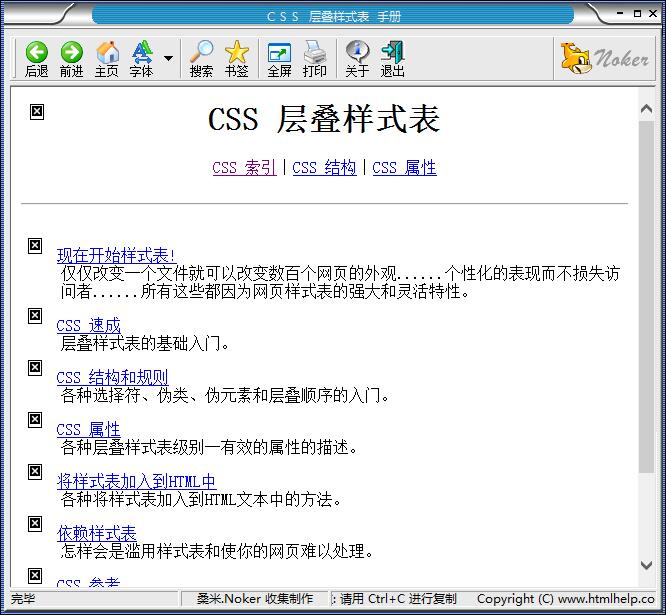Viewport: 666px width, 615px height.
Task: Maximize the window
Action: click(x=637, y=14)
